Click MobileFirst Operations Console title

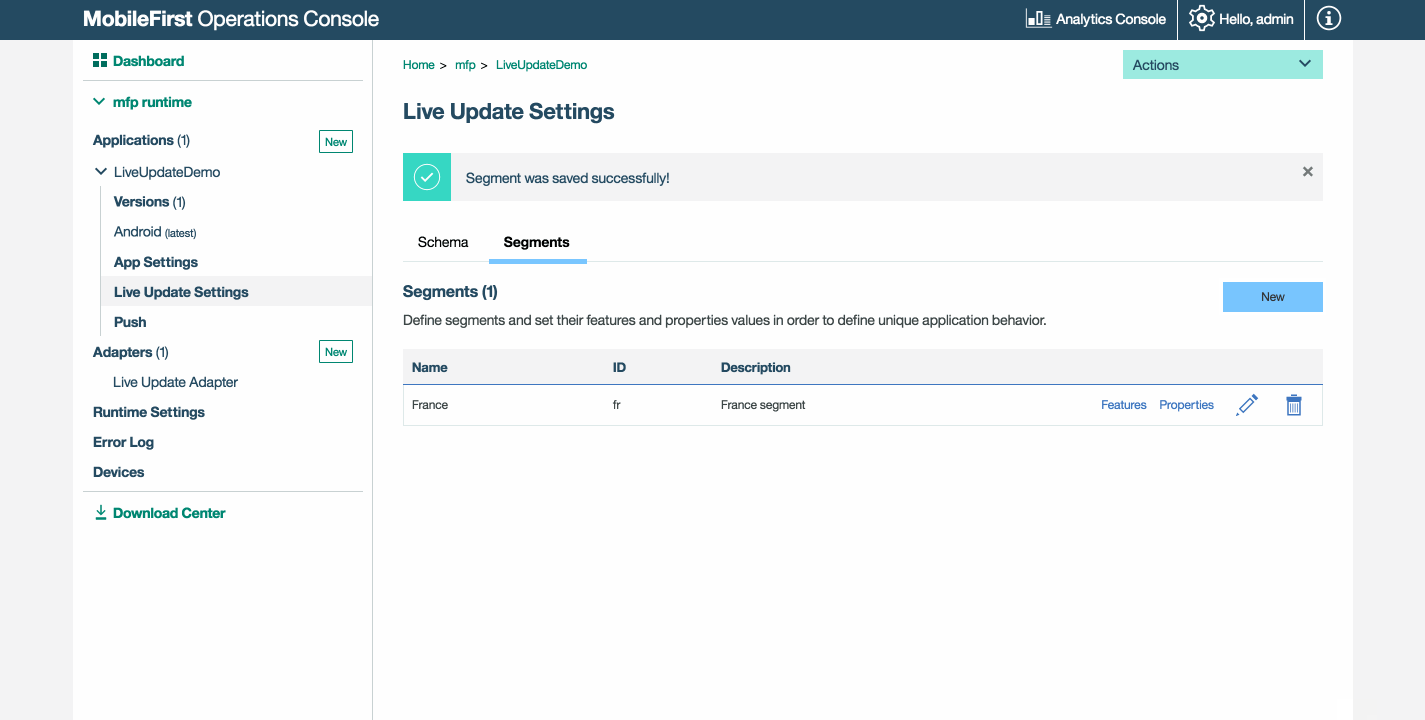coord(231,19)
